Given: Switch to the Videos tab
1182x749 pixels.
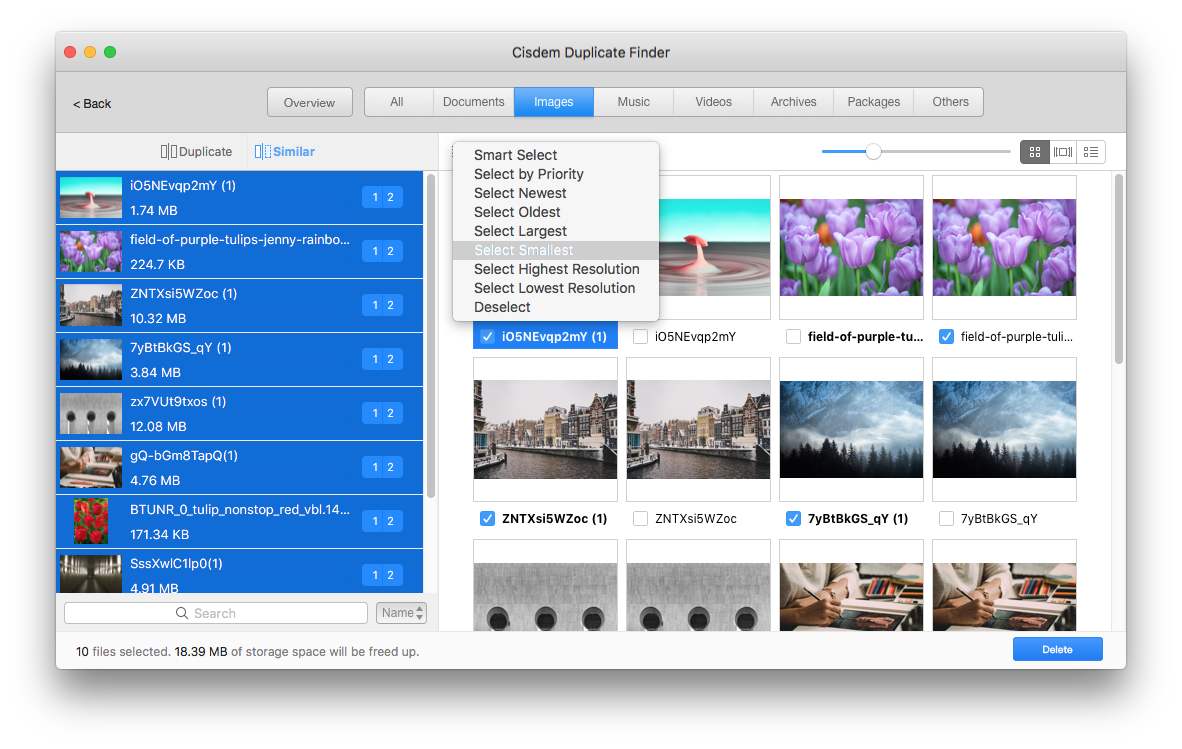Looking at the screenshot, I should pyautogui.click(x=713, y=102).
